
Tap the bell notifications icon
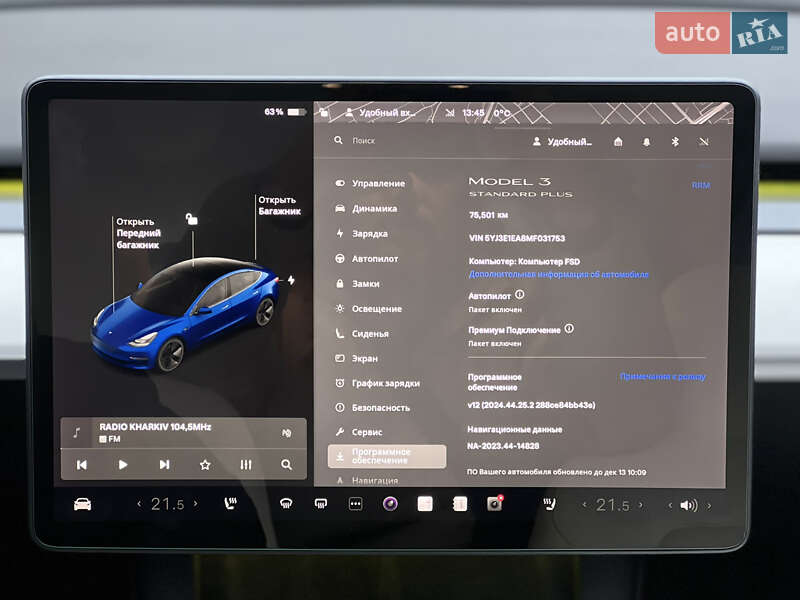coord(646,142)
